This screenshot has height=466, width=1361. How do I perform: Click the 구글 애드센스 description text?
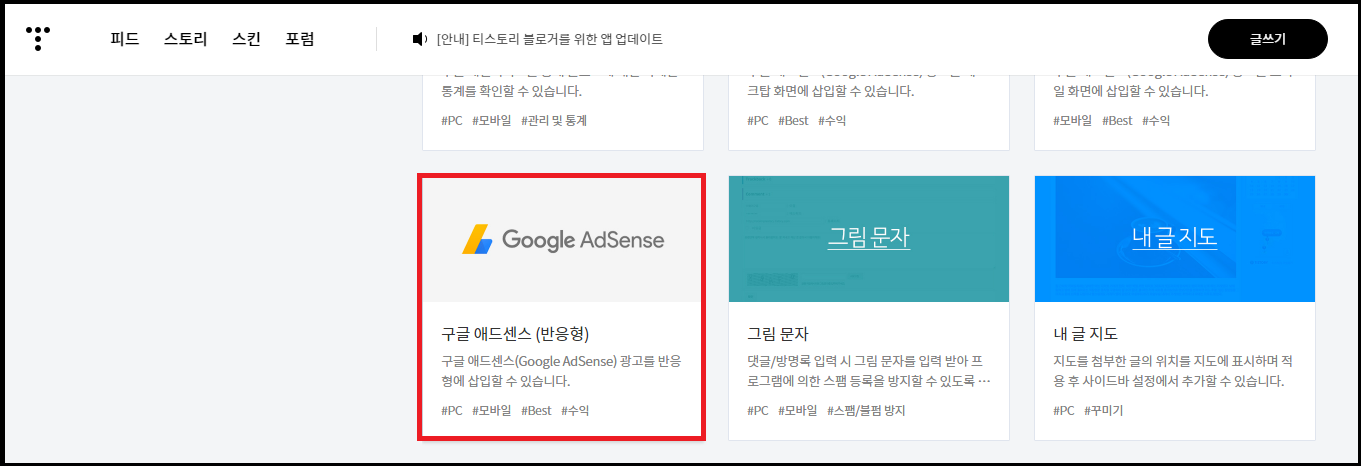point(561,370)
